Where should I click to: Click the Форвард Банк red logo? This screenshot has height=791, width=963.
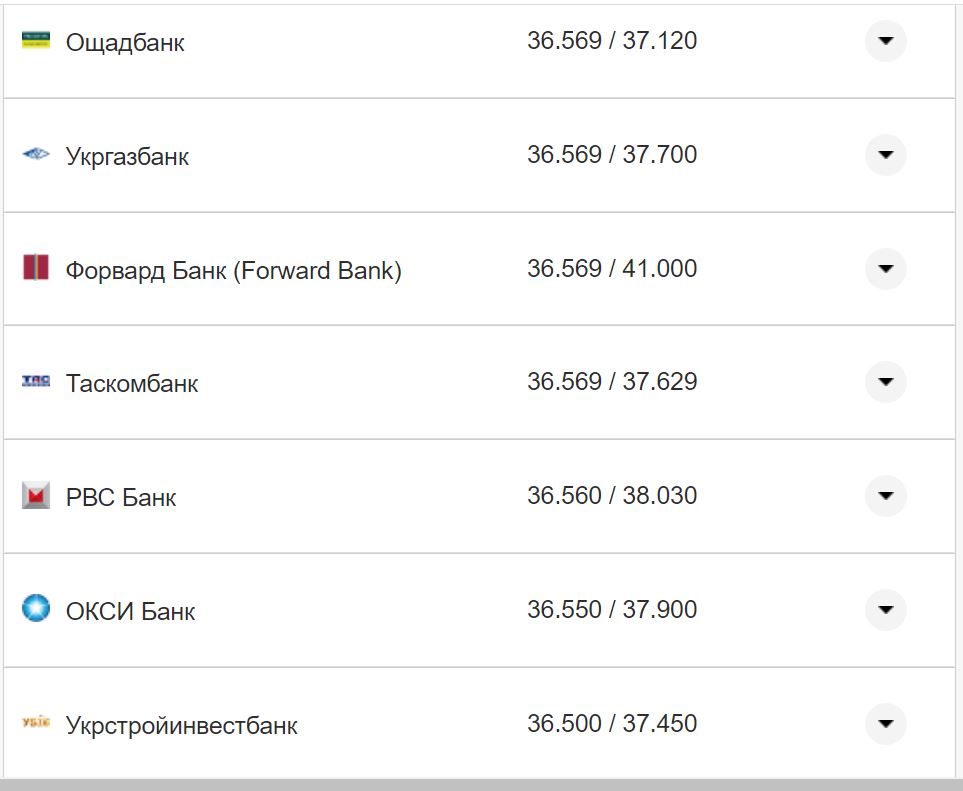[x=36, y=268]
